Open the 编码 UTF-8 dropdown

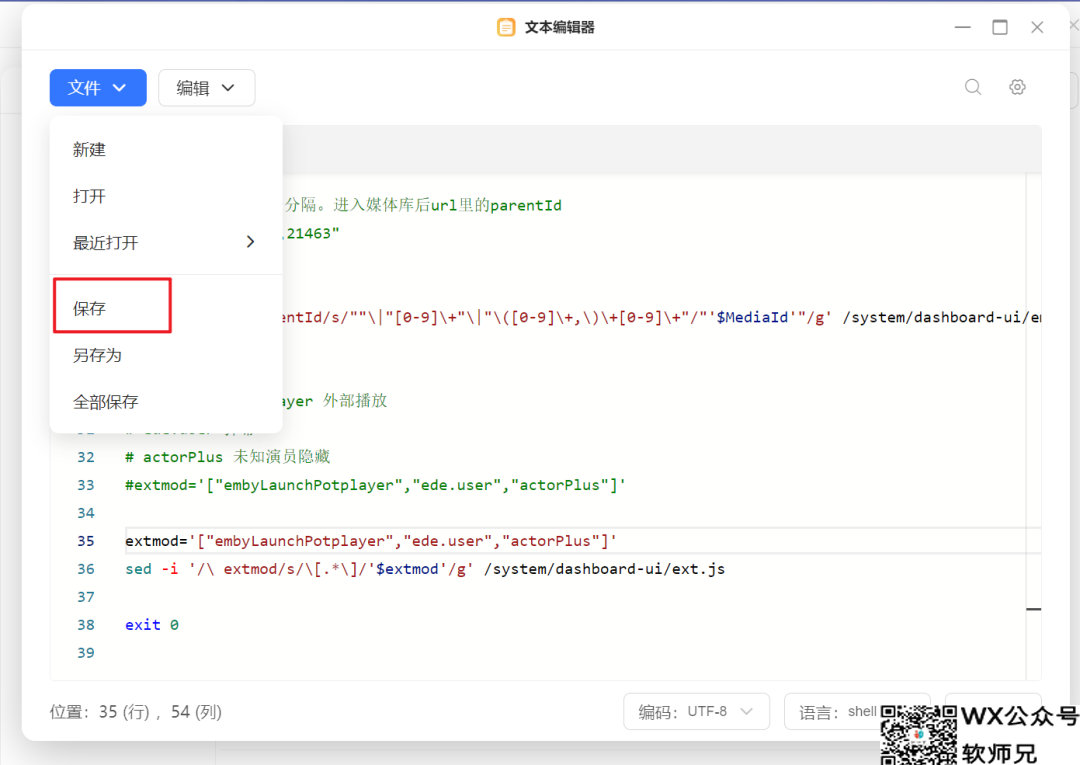pyautogui.click(x=696, y=711)
